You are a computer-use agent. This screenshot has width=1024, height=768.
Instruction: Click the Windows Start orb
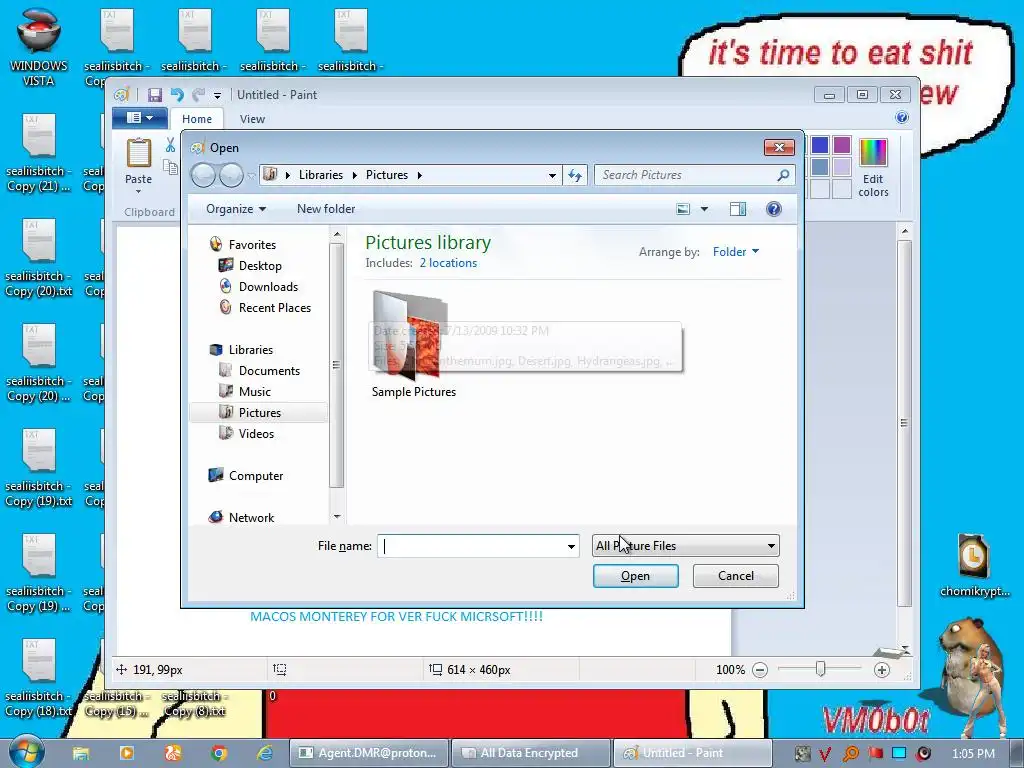(26, 752)
